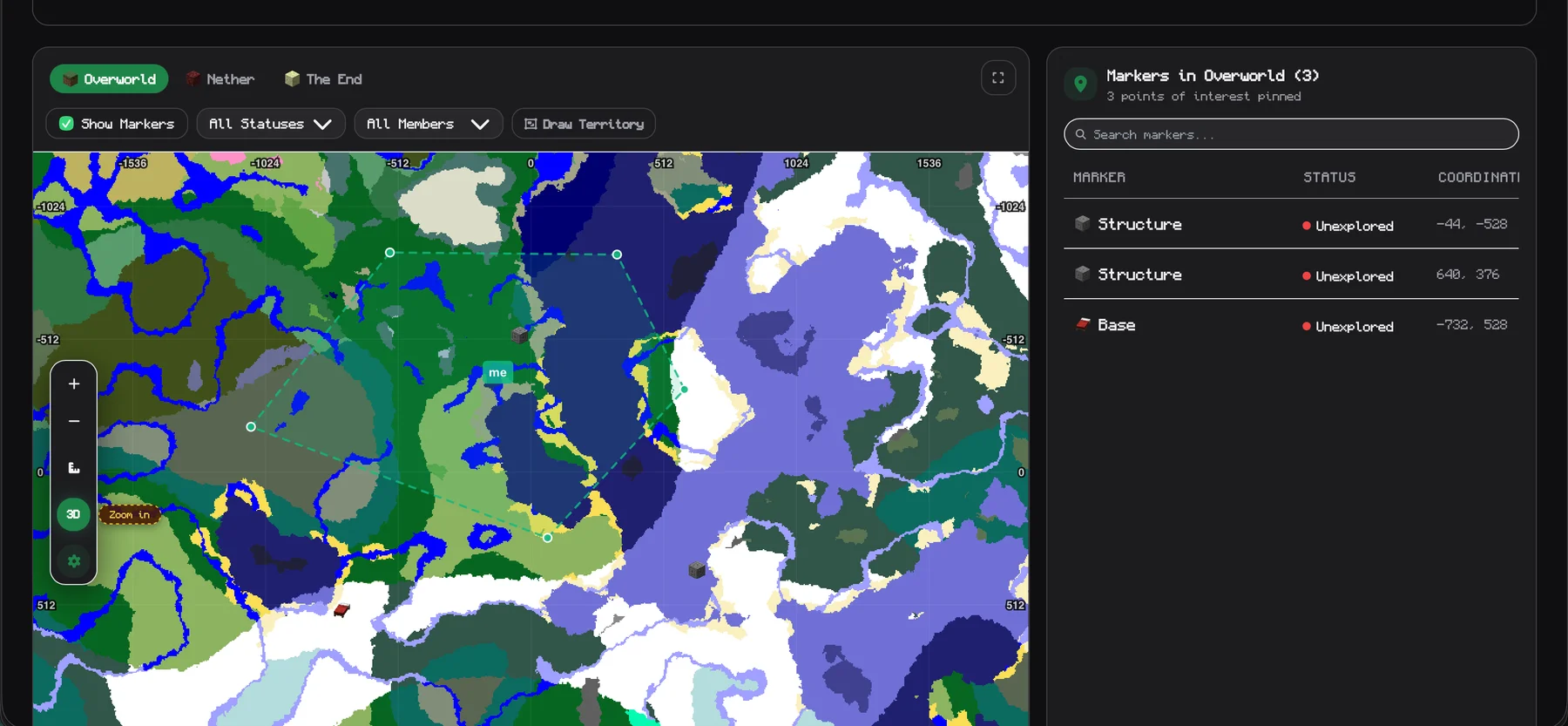Zoom out the map with minus button
This screenshot has height=726, width=1568.
(74, 421)
